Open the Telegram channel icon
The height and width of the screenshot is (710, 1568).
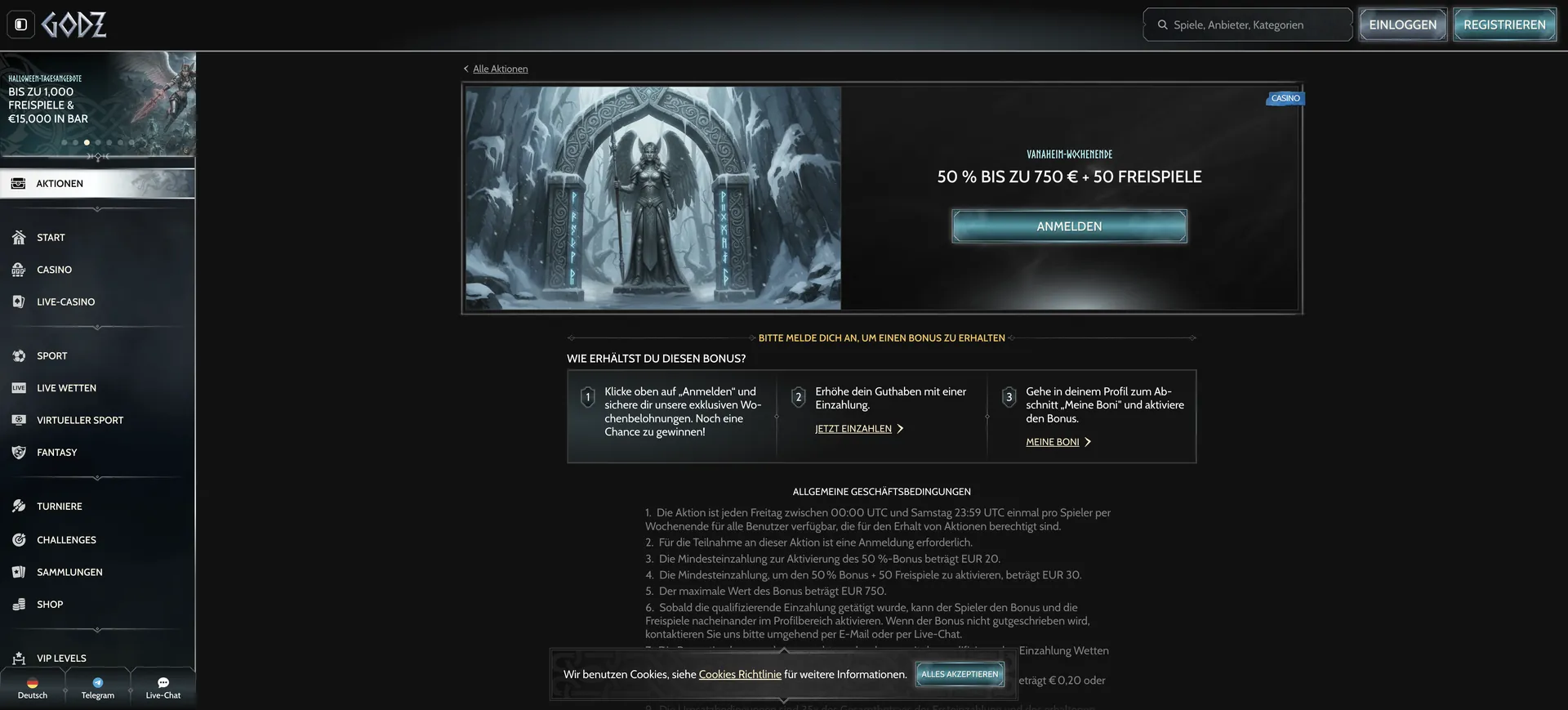[98, 682]
